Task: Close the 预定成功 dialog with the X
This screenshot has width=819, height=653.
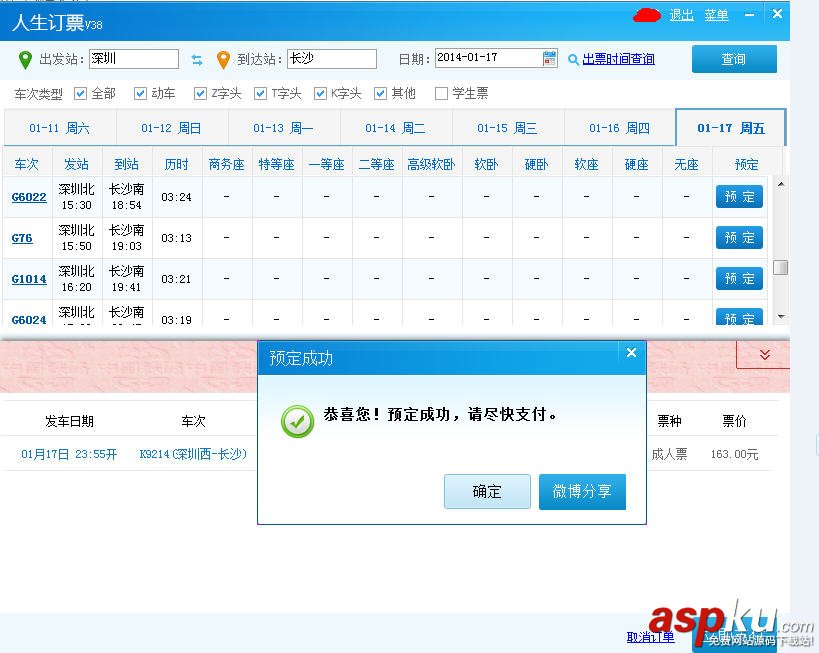Action: [x=631, y=353]
